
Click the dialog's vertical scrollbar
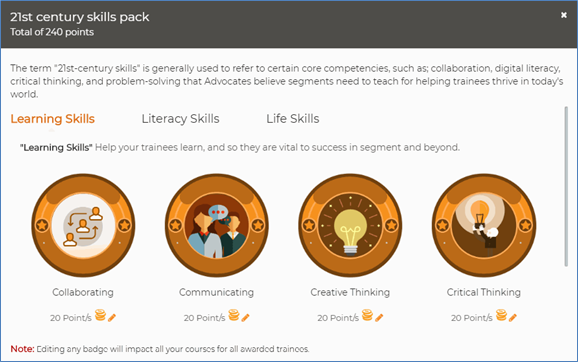pos(566,186)
